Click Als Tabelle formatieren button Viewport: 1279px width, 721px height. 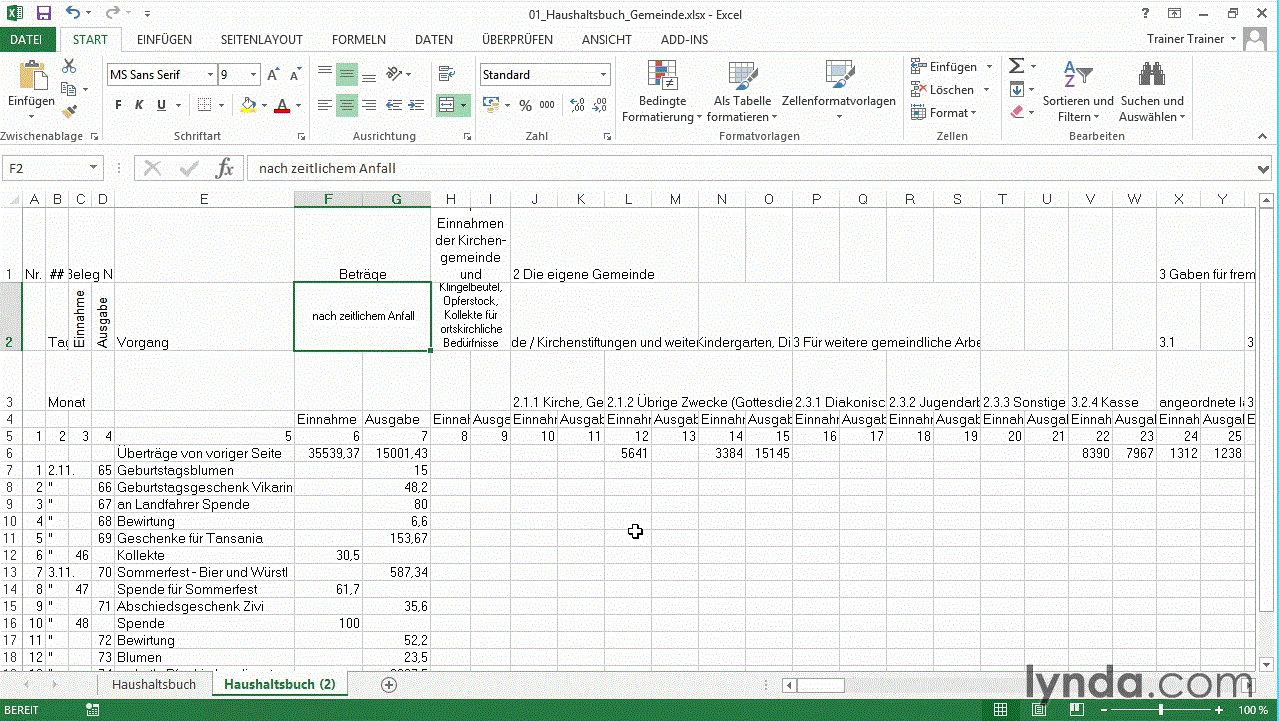742,91
